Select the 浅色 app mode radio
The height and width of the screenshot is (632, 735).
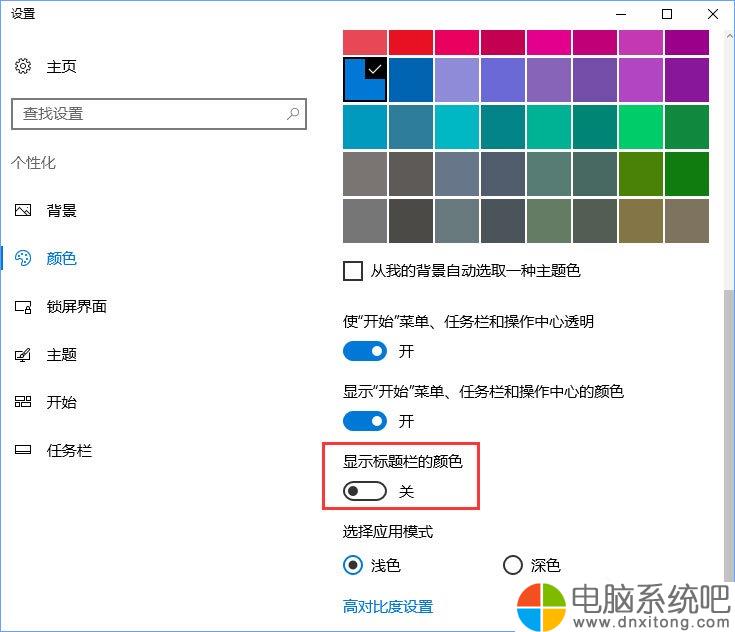click(352, 565)
